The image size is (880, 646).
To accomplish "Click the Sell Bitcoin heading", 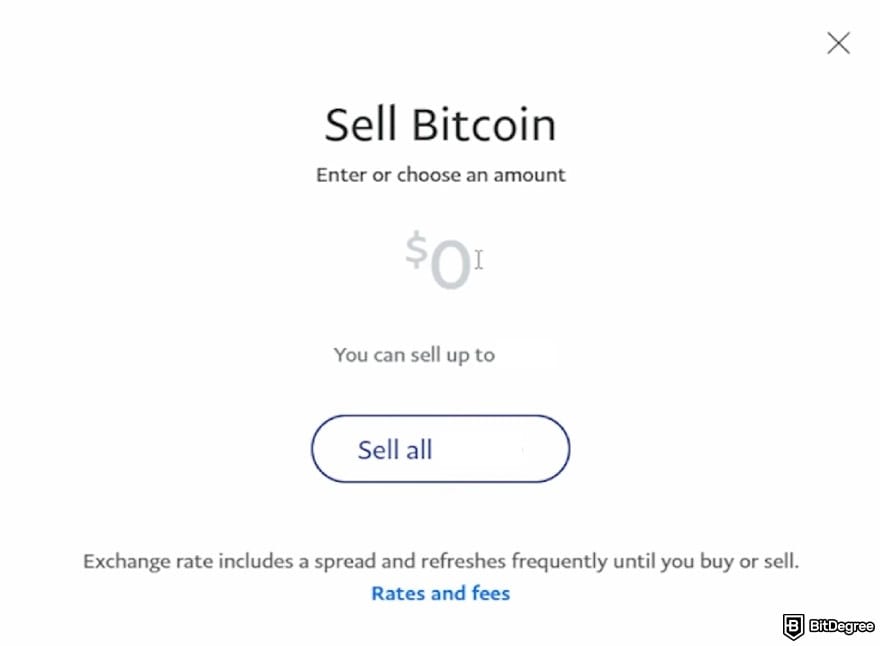I will [x=440, y=123].
